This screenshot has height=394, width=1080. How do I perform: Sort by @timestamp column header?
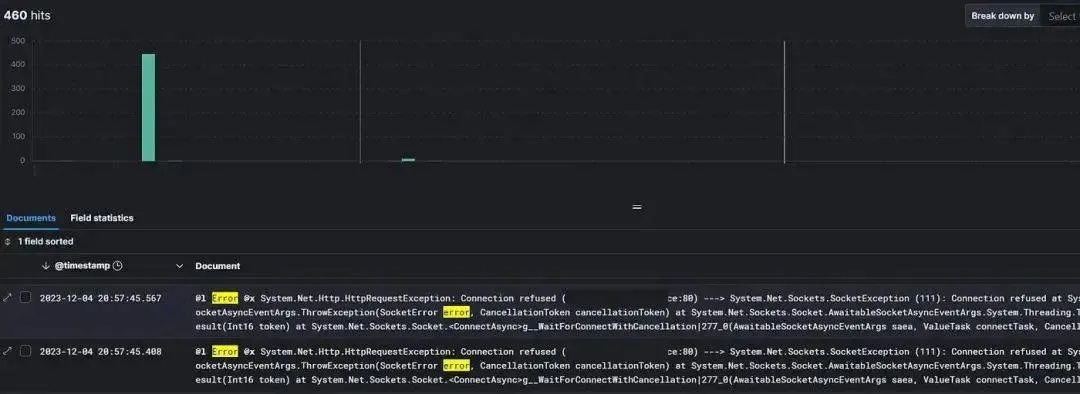click(x=82, y=266)
